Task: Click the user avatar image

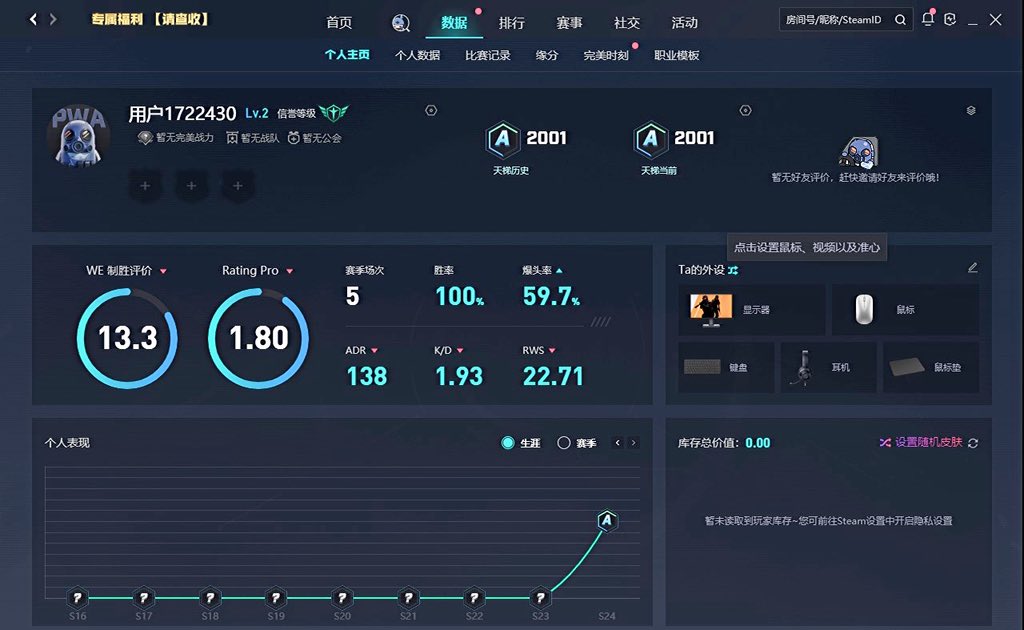Action: [x=78, y=136]
